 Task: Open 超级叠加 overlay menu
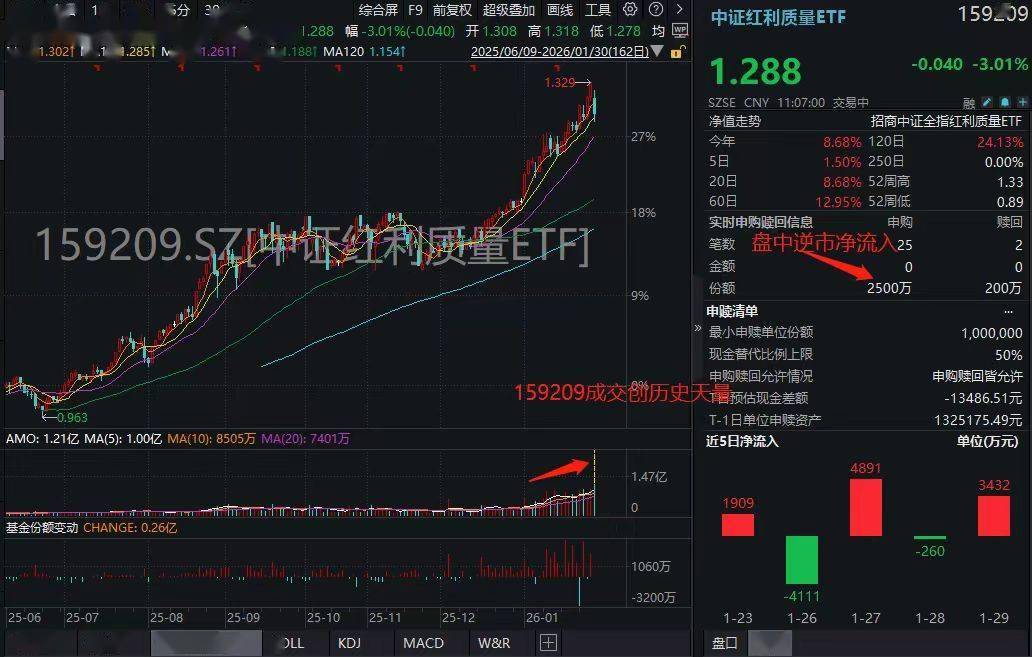pos(509,10)
